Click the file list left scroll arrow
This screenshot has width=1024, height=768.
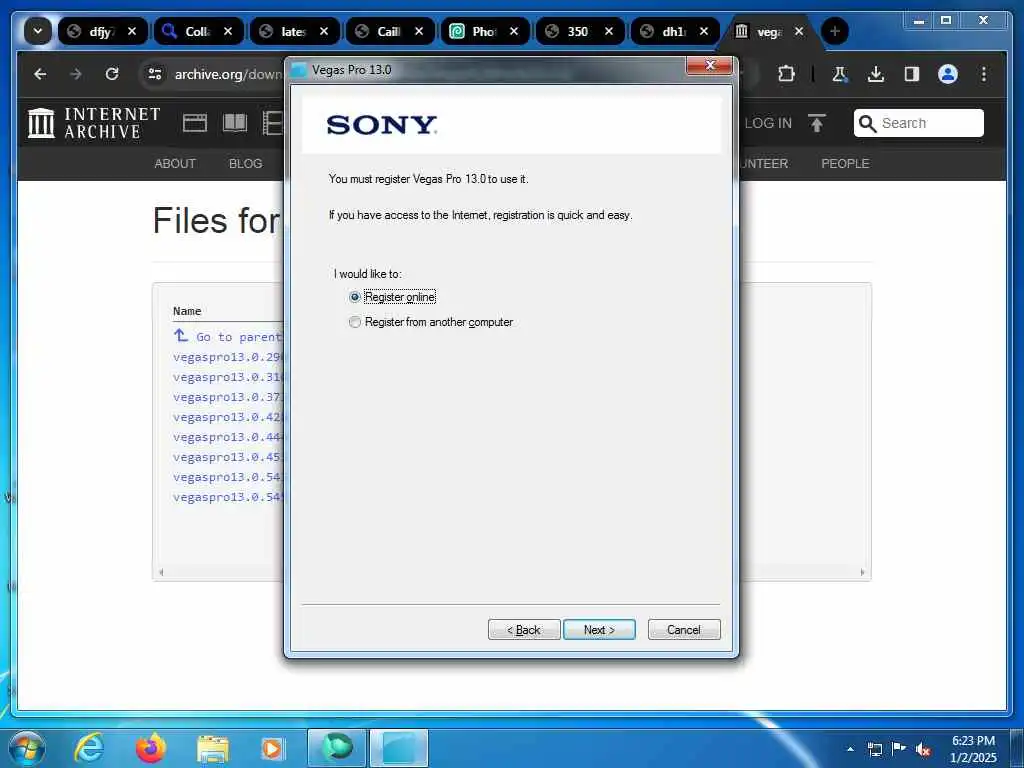point(161,572)
